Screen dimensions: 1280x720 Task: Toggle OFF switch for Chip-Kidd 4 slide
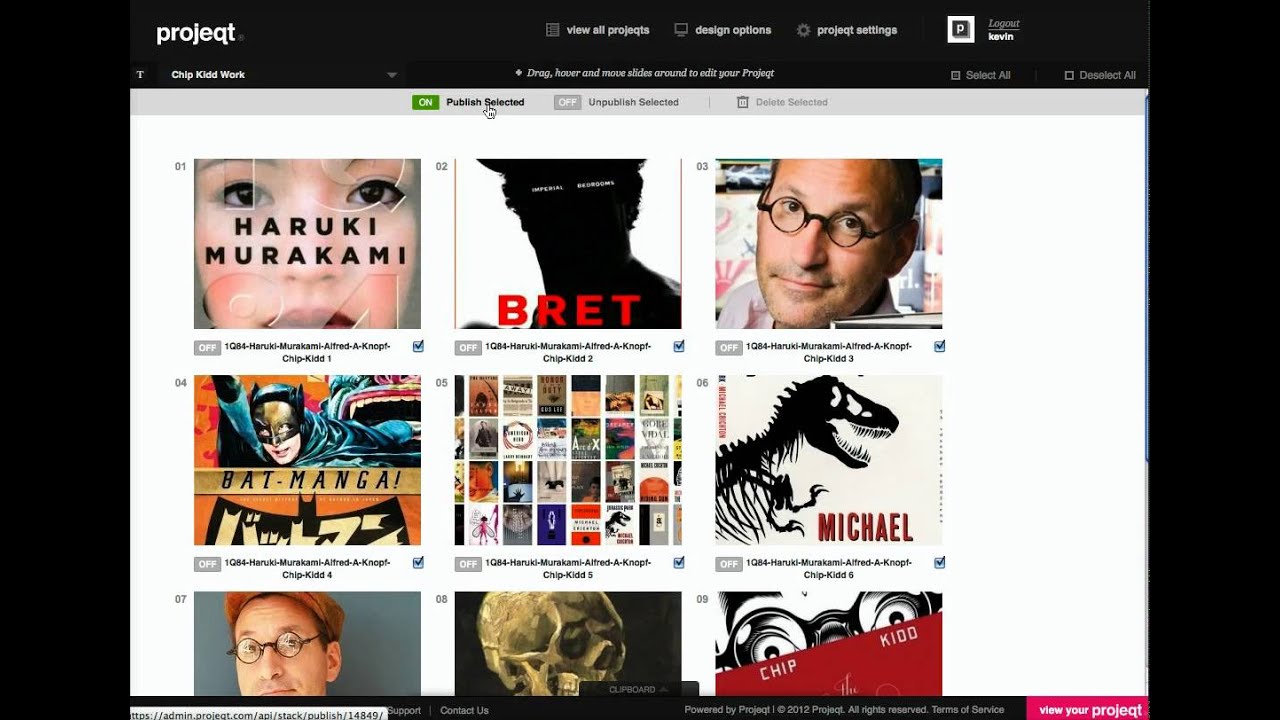[x=207, y=564]
